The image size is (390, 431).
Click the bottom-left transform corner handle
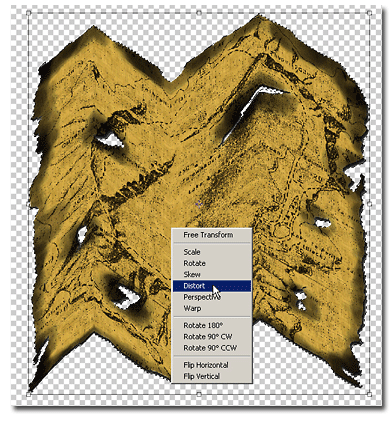click(28, 394)
